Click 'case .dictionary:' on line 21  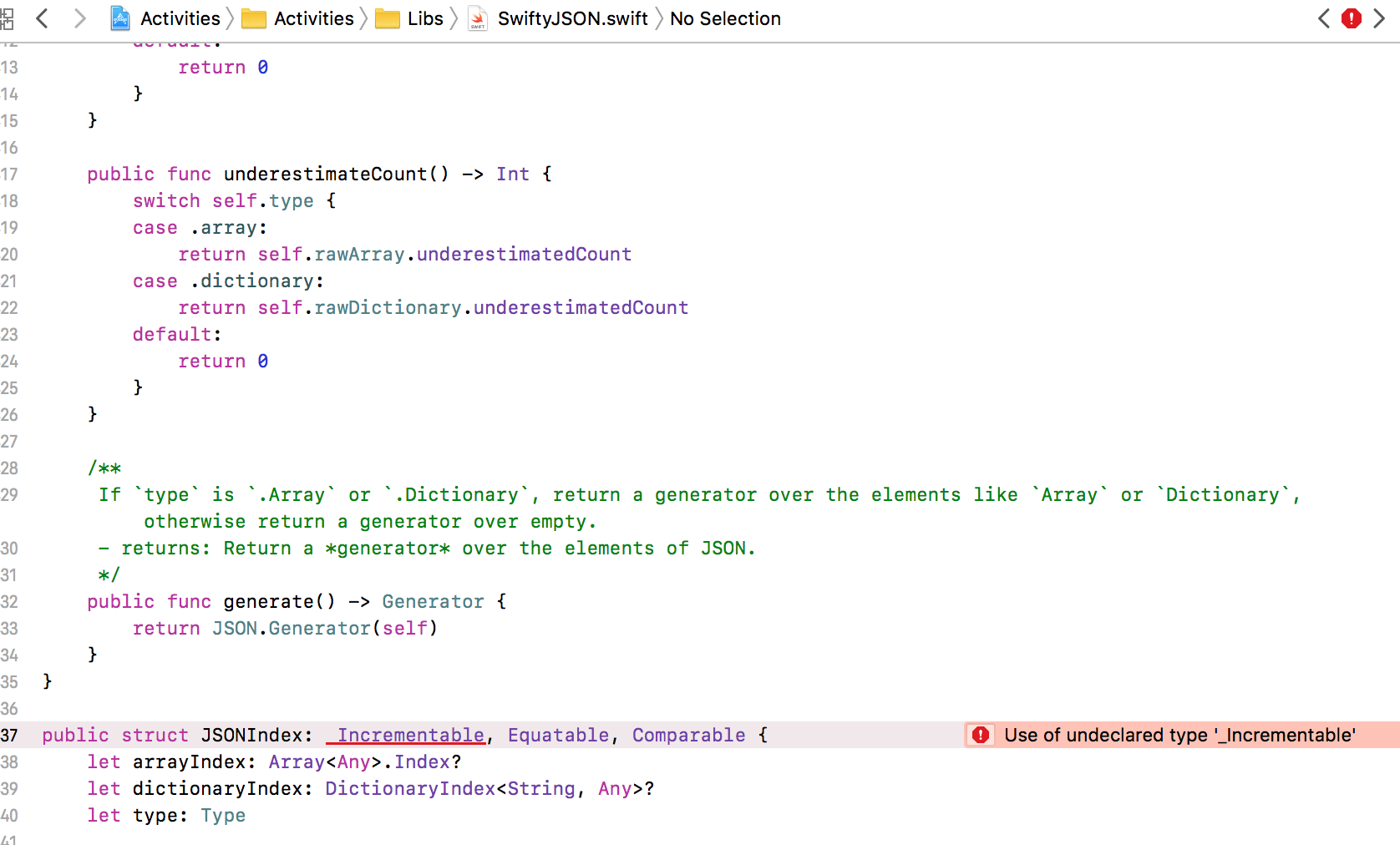click(x=228, y=281)
